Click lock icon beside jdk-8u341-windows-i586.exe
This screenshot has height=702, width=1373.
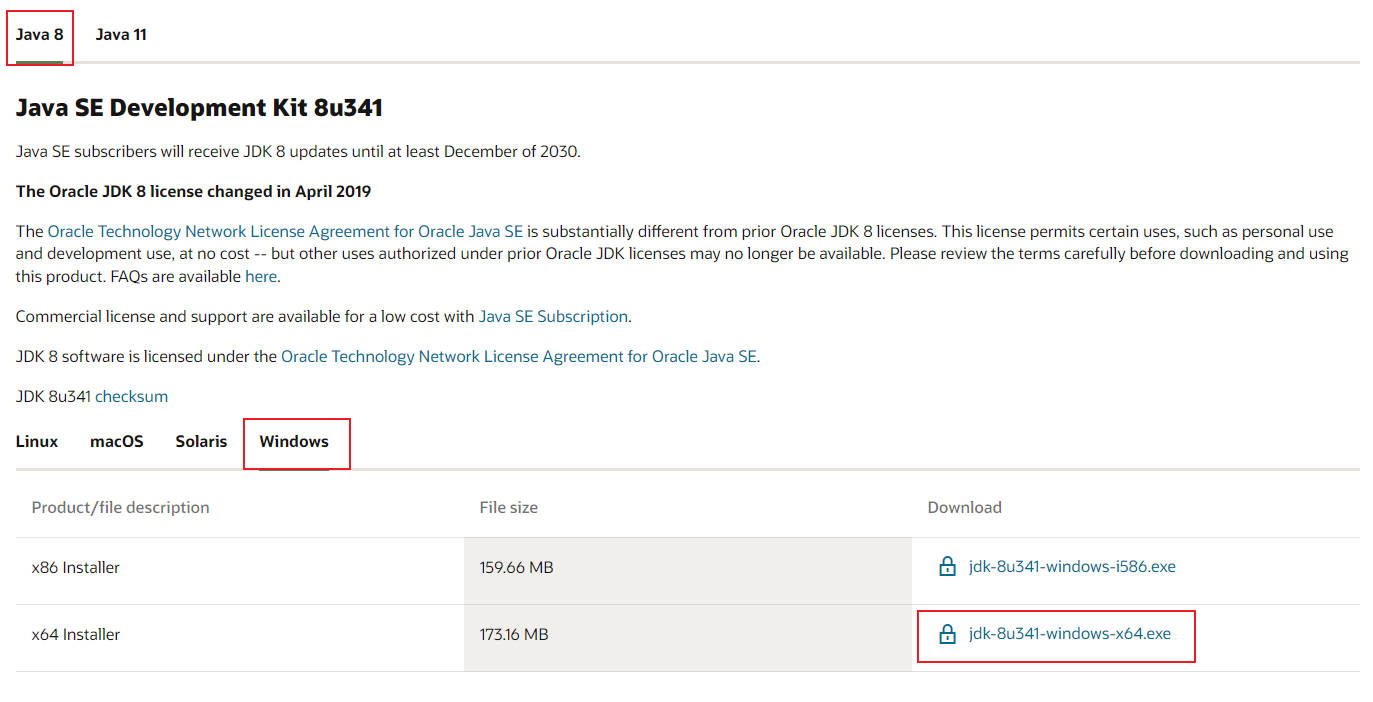[947, 567]
